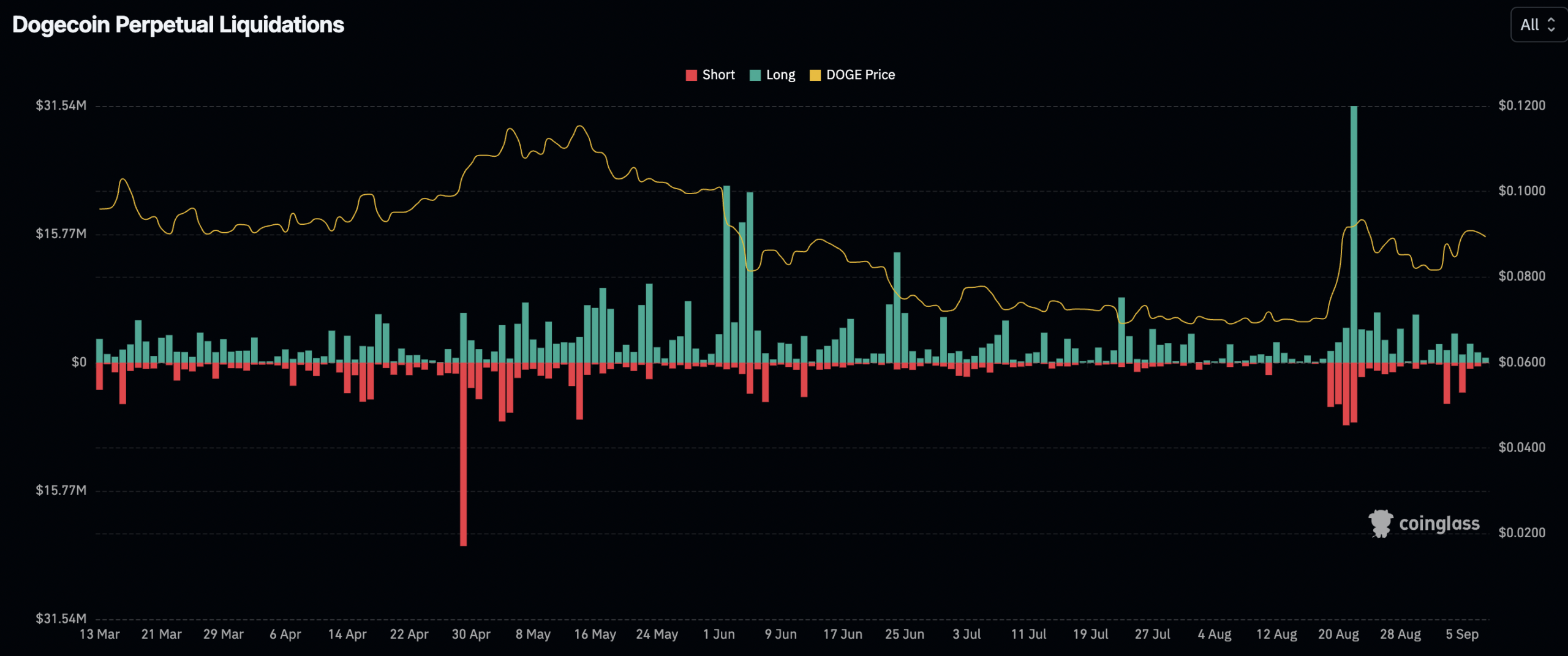The image size is (1568, 656).
Task: Click the $0.0200 price axis label
Action: point(1521,532)
